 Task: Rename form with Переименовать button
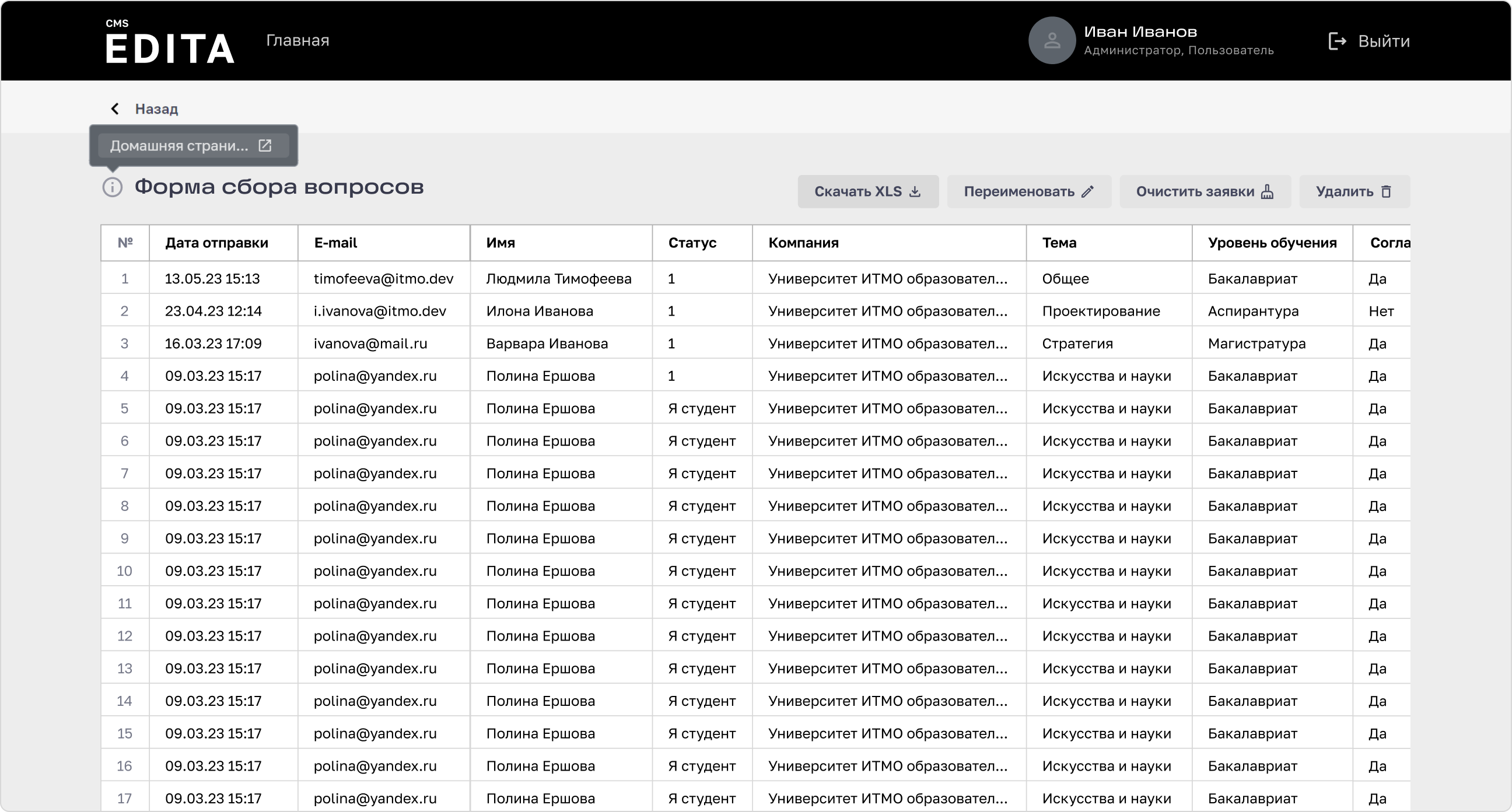[x=1029, y=191]
